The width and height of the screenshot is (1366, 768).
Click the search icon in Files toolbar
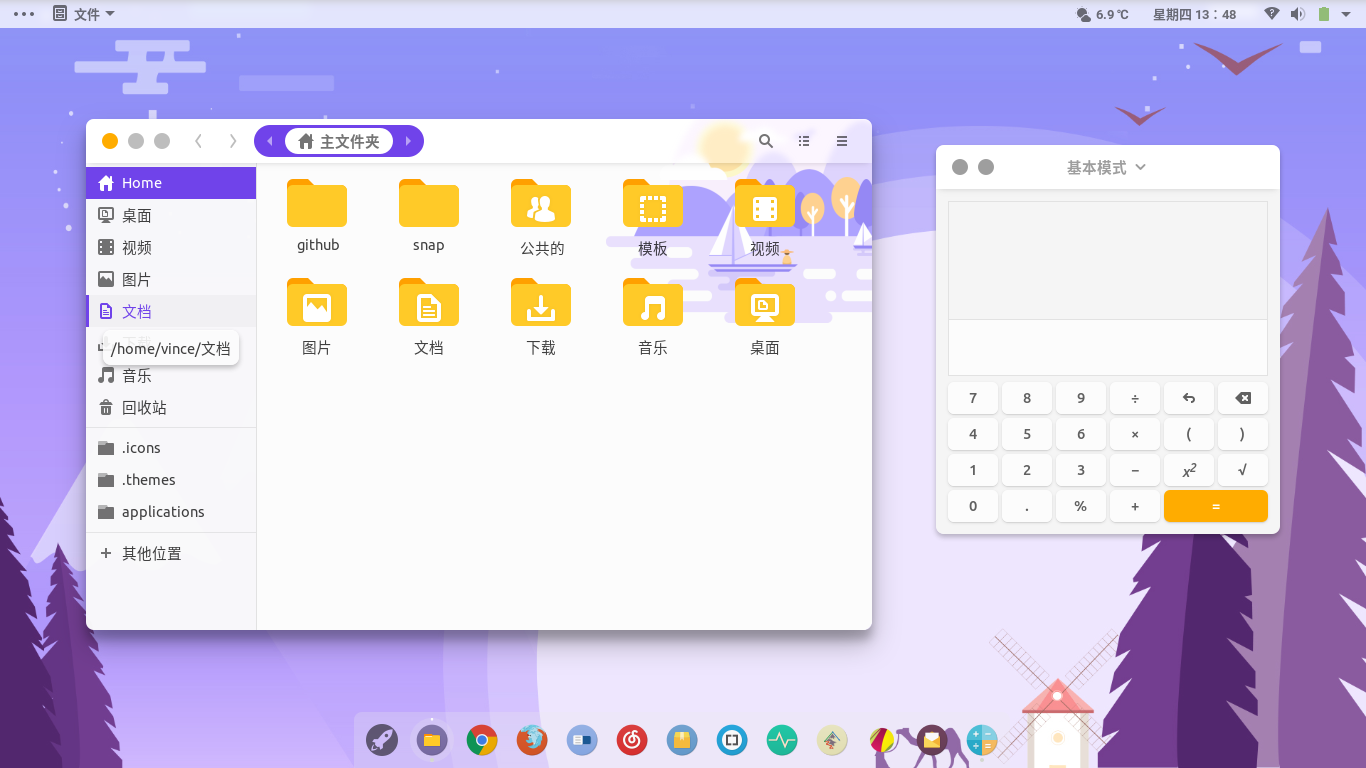pyautogui.click(x=766, y=141)
